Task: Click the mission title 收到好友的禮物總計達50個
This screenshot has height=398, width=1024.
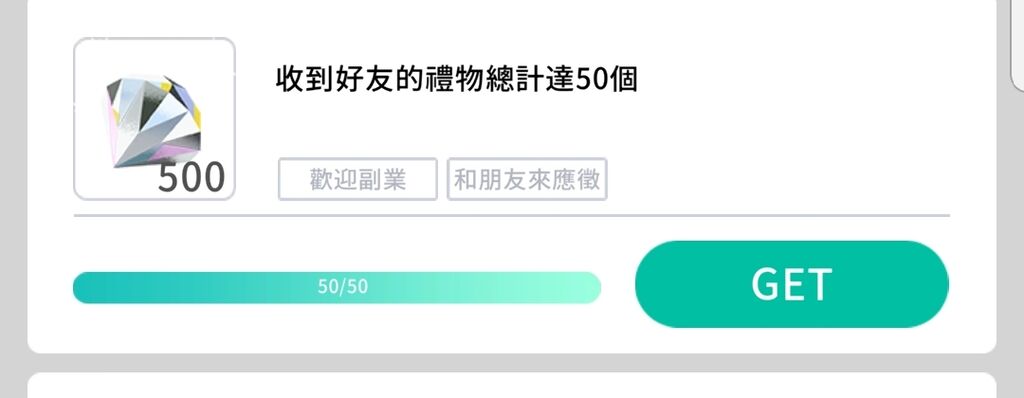Action: [456, 80]
